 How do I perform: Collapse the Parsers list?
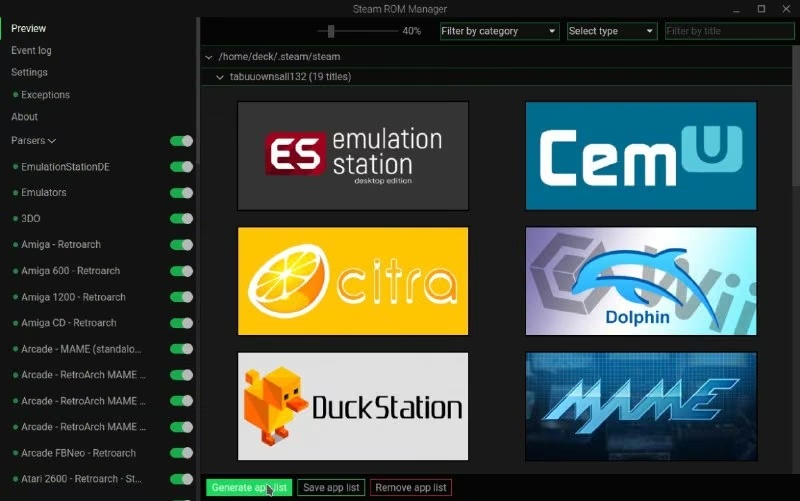coord(34,140)
